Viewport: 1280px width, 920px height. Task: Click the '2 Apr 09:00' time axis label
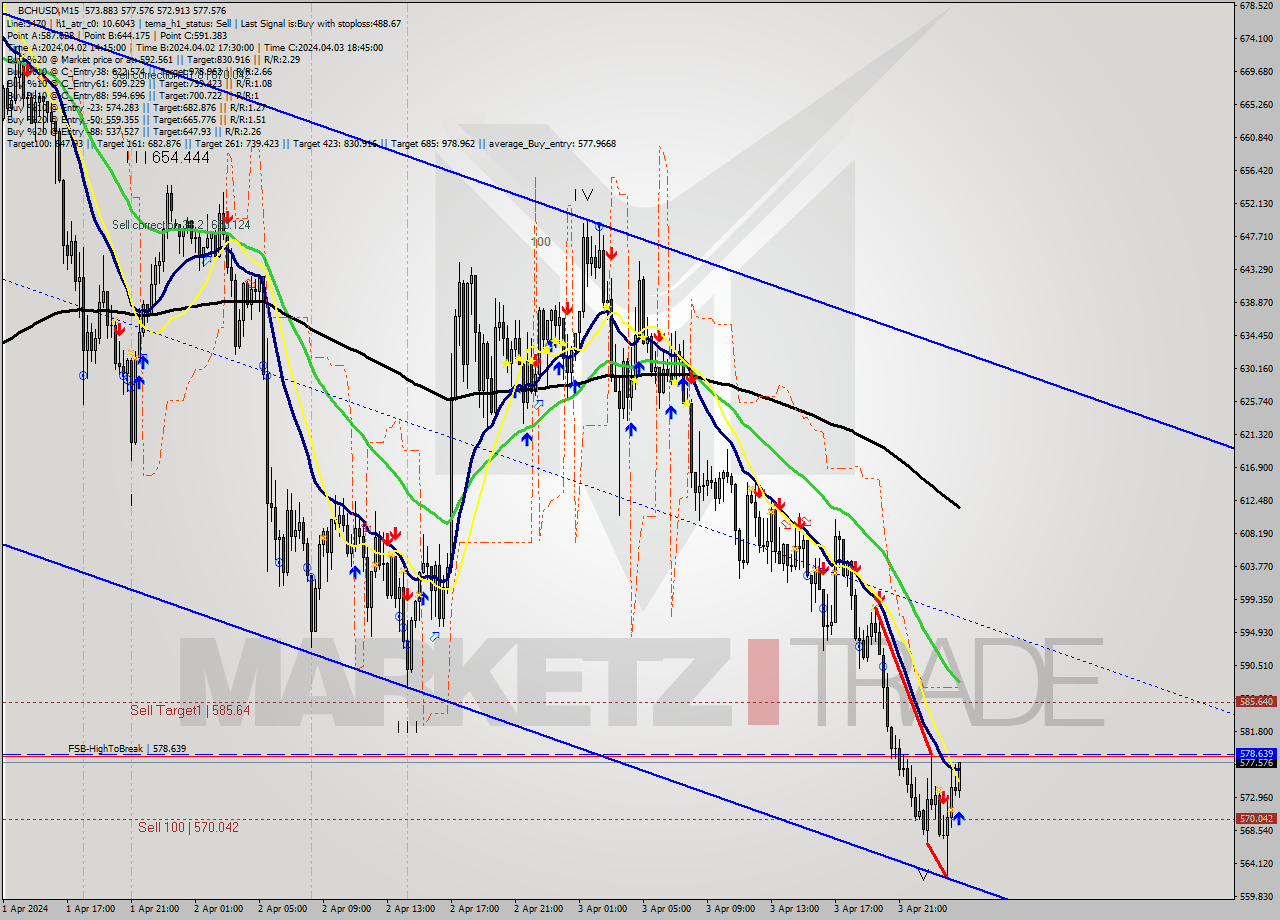[x=347, y=910]
